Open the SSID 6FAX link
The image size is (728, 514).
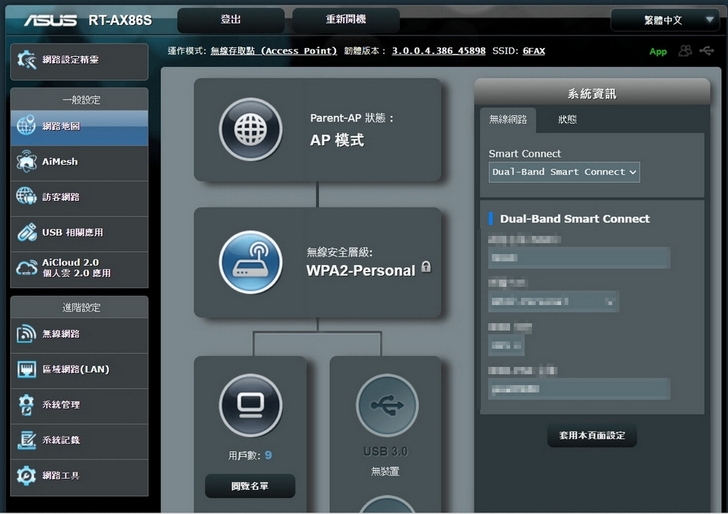pos(534,51)
